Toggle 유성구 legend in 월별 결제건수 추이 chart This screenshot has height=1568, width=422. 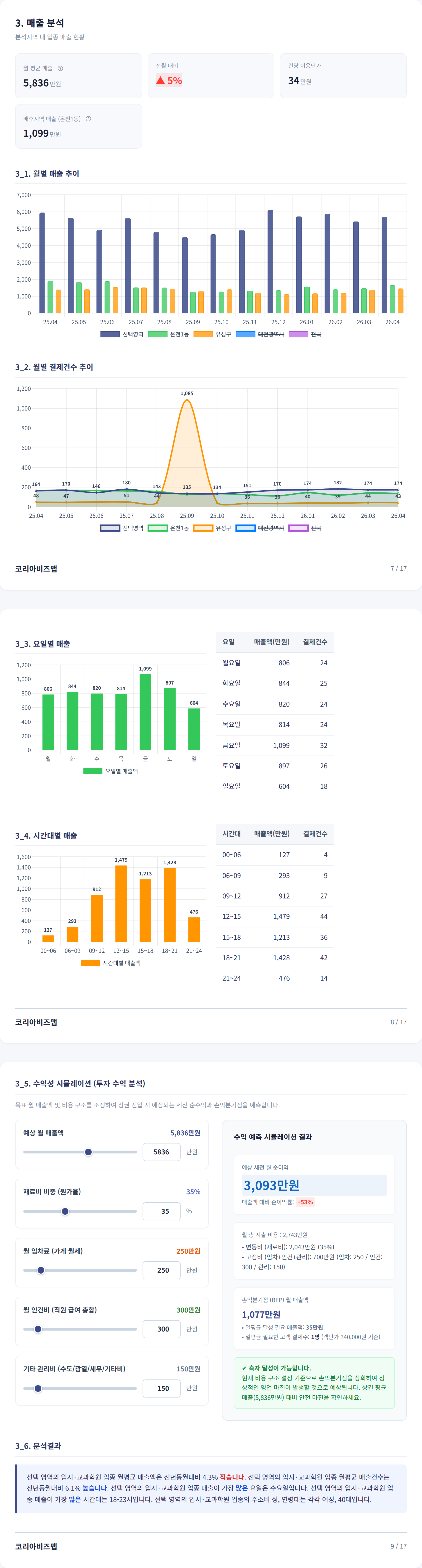[x=212, y=528]
